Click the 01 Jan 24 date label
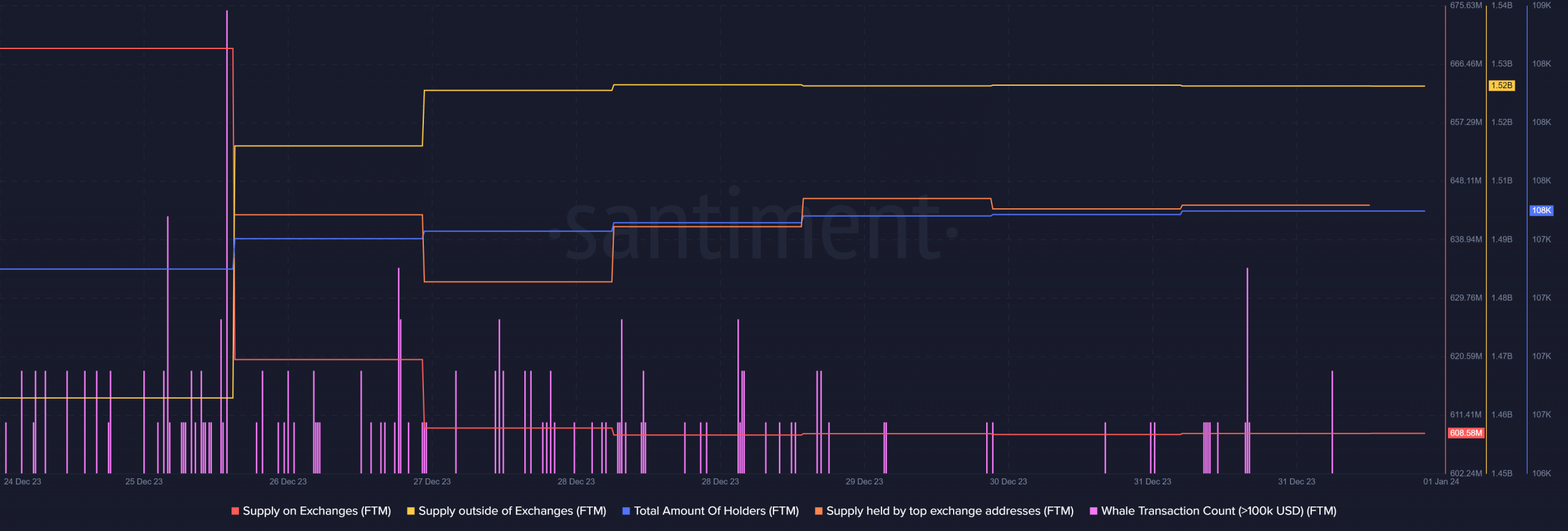 tap(1441, 482)
